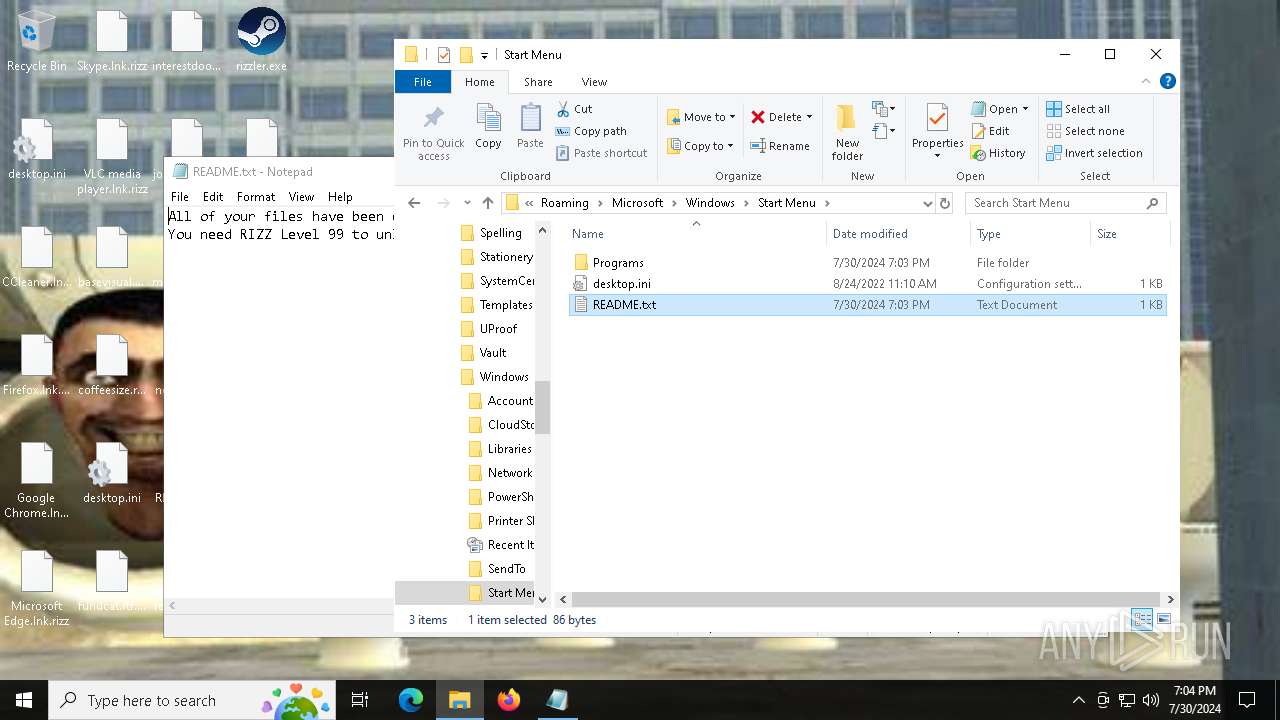Open Vault folder in navigation pane
1280x720 pixels.
click(493, 353)
